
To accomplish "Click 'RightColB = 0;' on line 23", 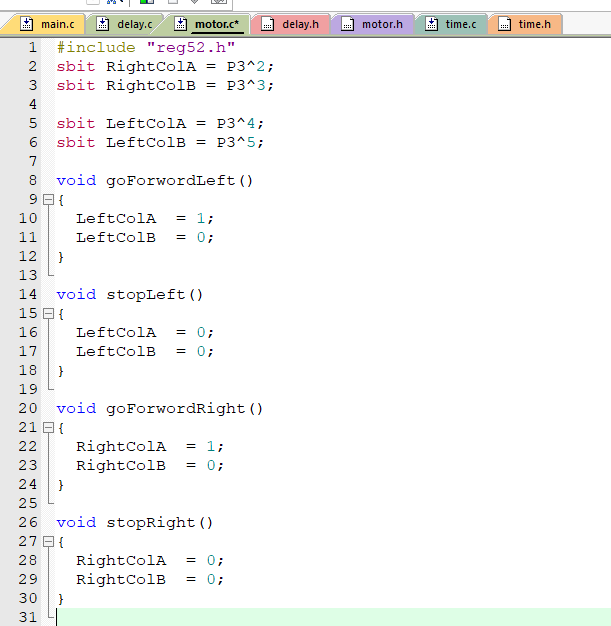I will (150, 466).
